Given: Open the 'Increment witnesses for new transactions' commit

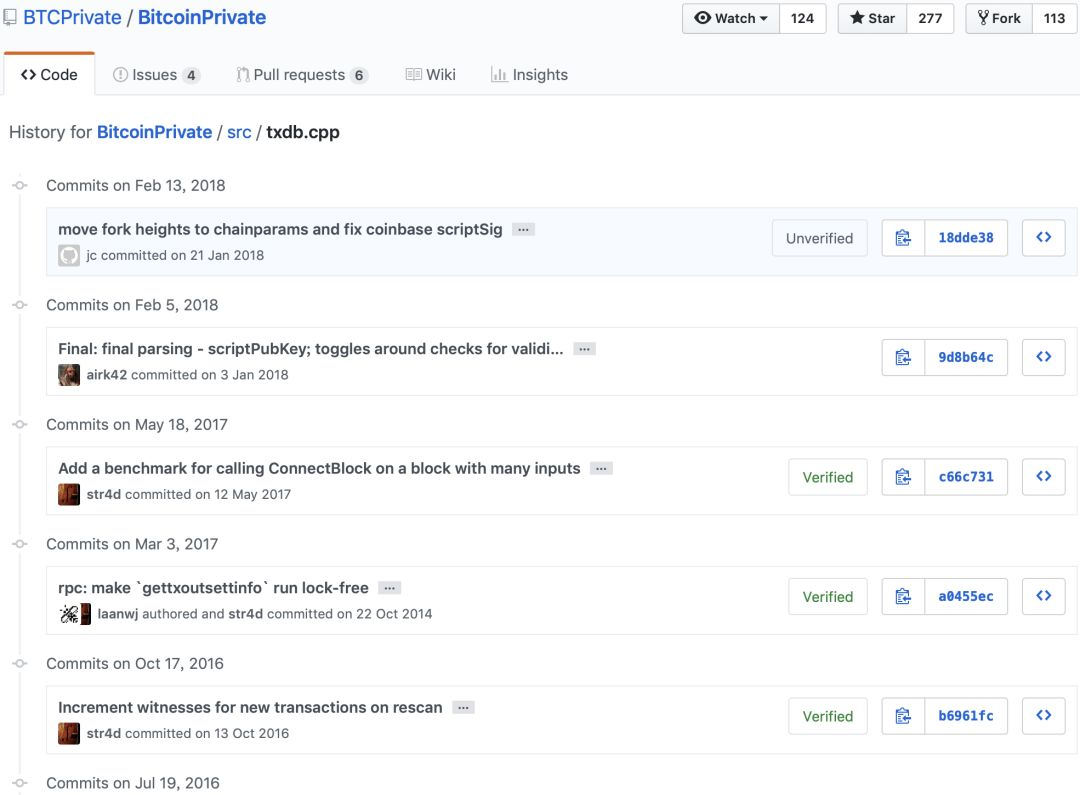Looking at the screenshot, I should click(250, 708).
